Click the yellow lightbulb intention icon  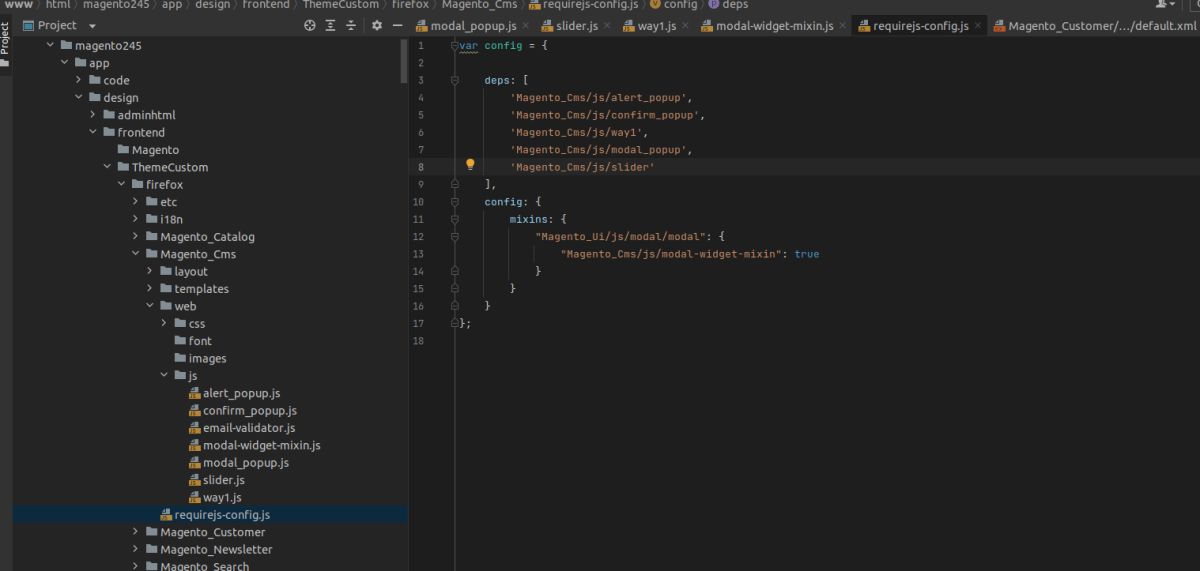(470, 166)
